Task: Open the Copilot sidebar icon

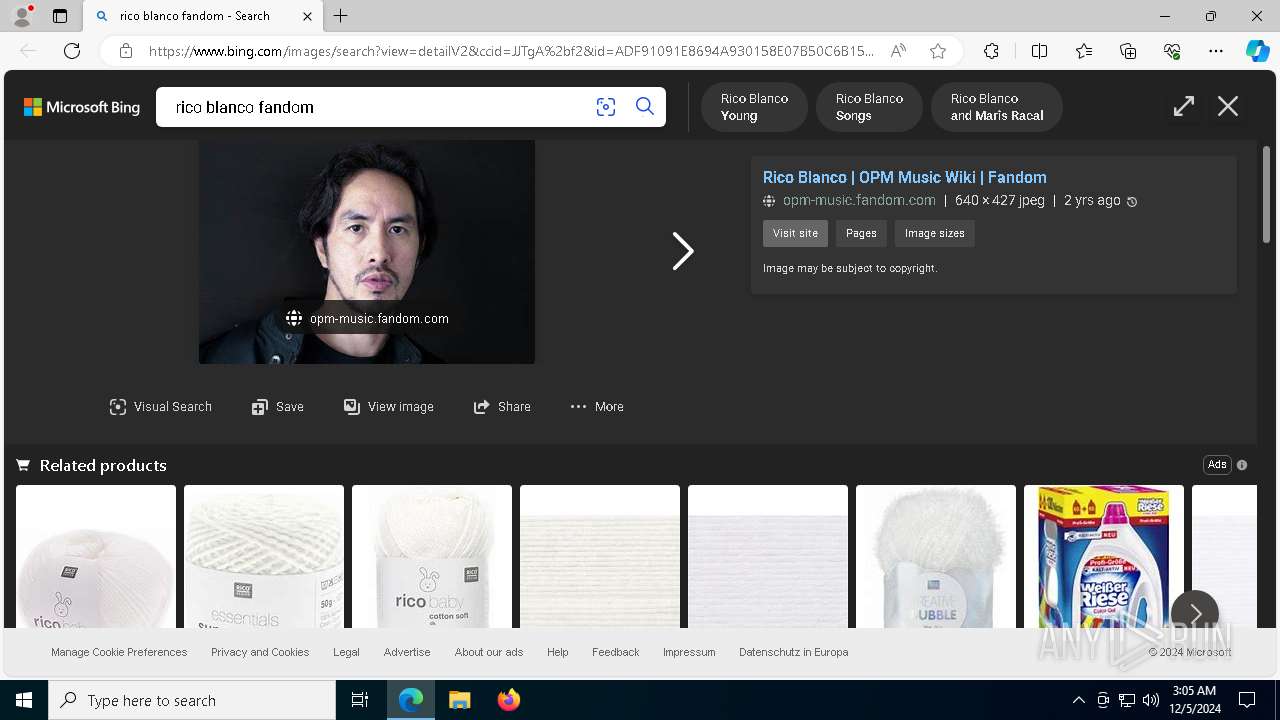Action: (1258, 51)
